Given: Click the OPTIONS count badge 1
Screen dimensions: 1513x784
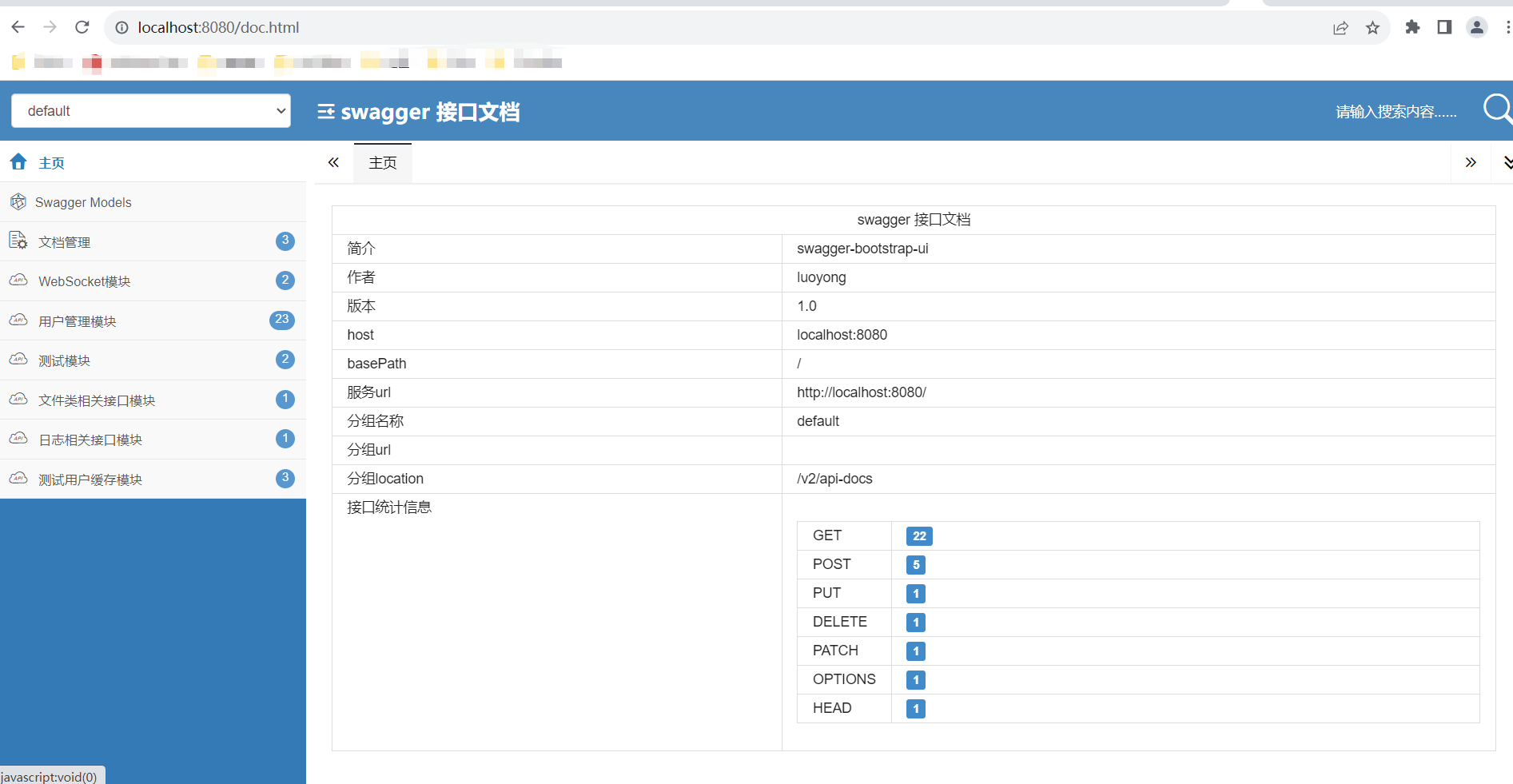Looking at the screenshot, I should pos(916,680).
